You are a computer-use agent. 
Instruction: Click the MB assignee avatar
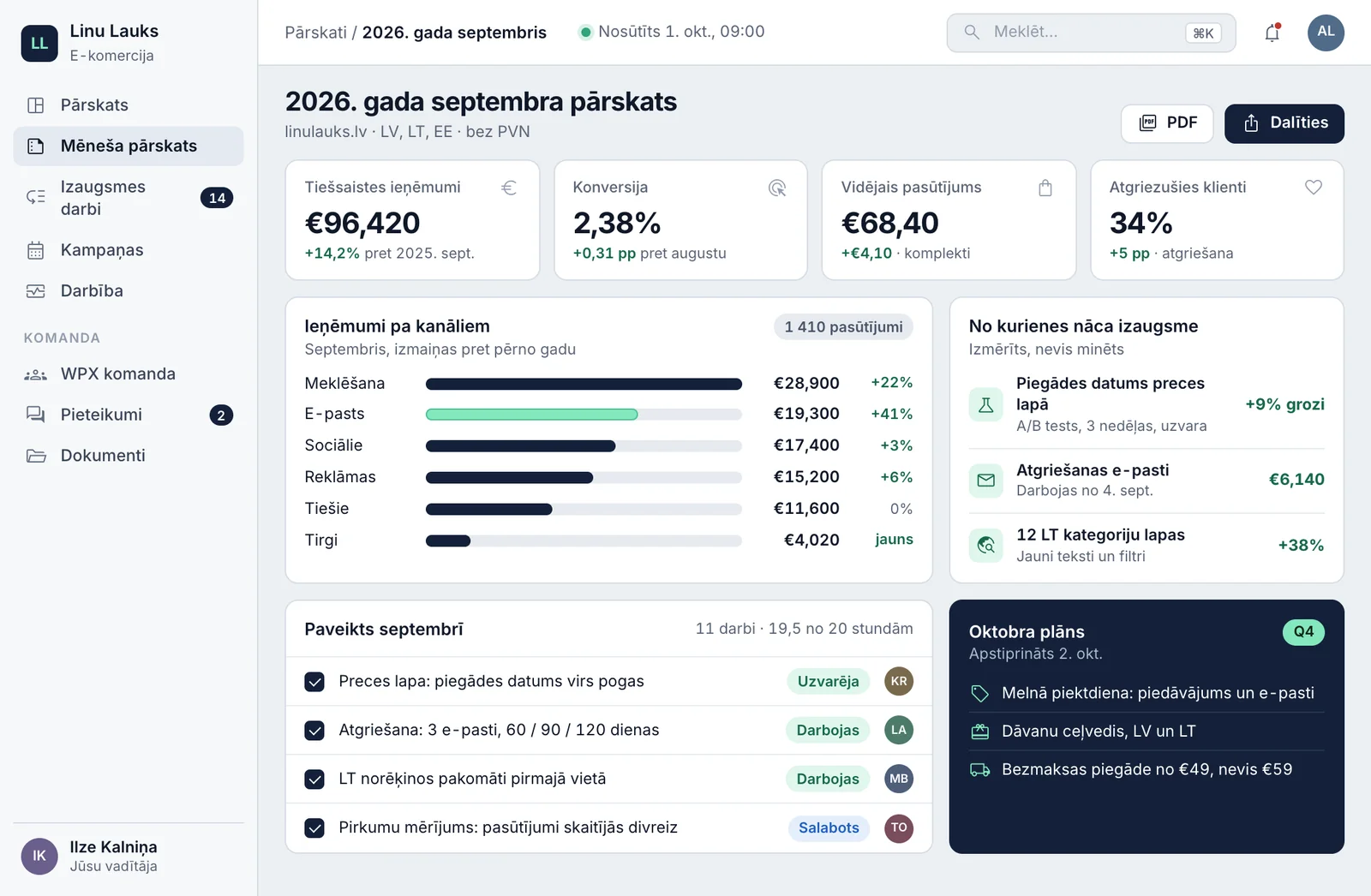click(899, 779)
